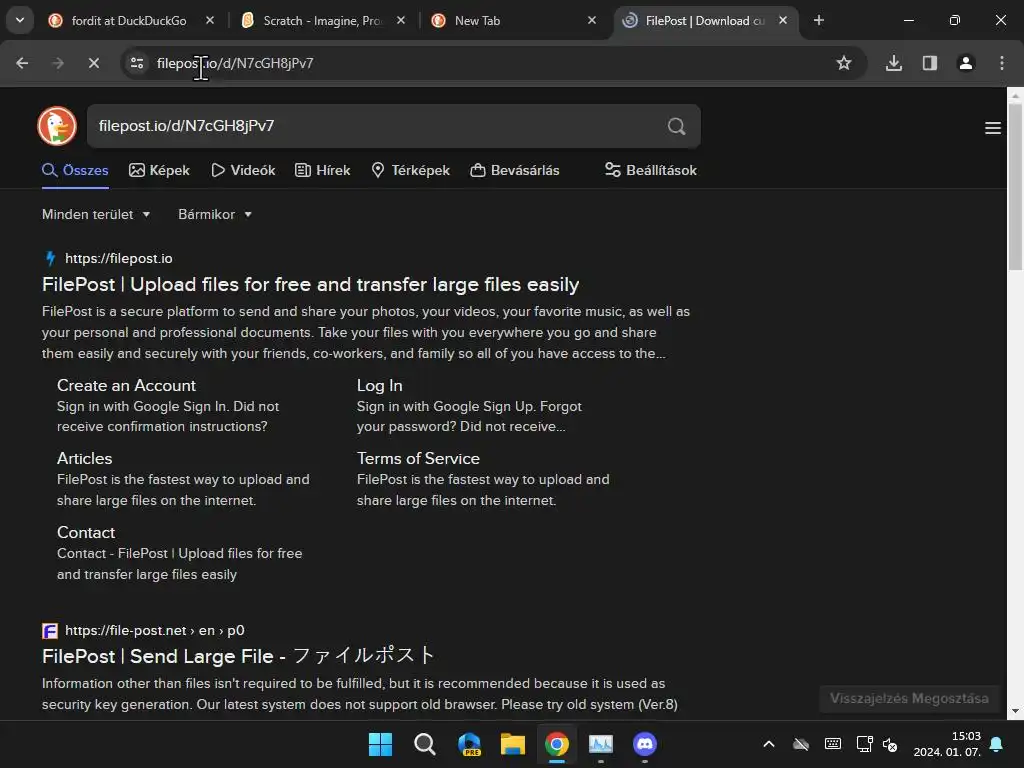The height and width of the screenshot is (768, 1024).
Task: Click the https://file-post.net URL link
Action: tap(155, 630)
